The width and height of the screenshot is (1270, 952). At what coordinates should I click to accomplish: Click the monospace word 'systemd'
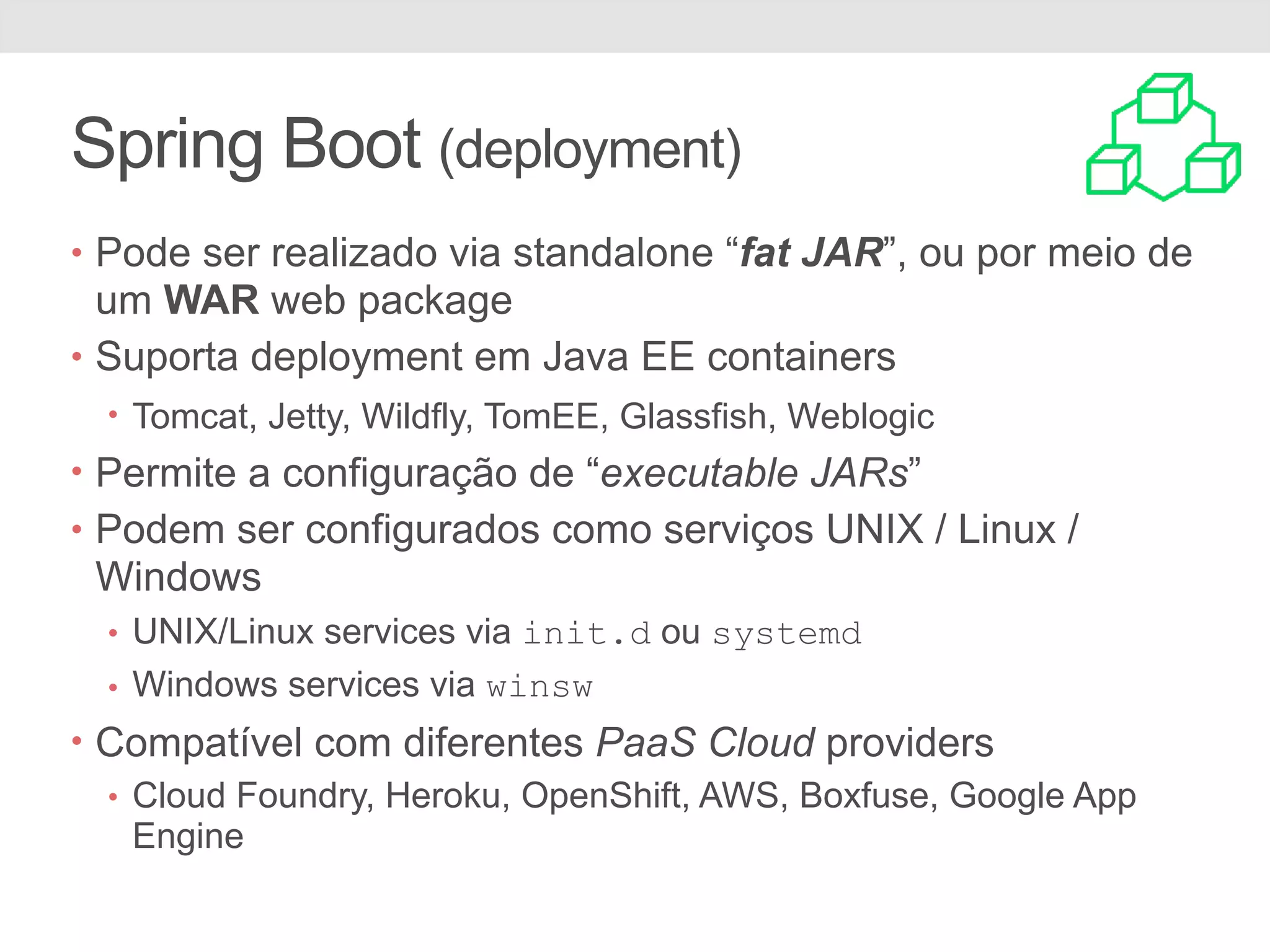pos(787,635)
